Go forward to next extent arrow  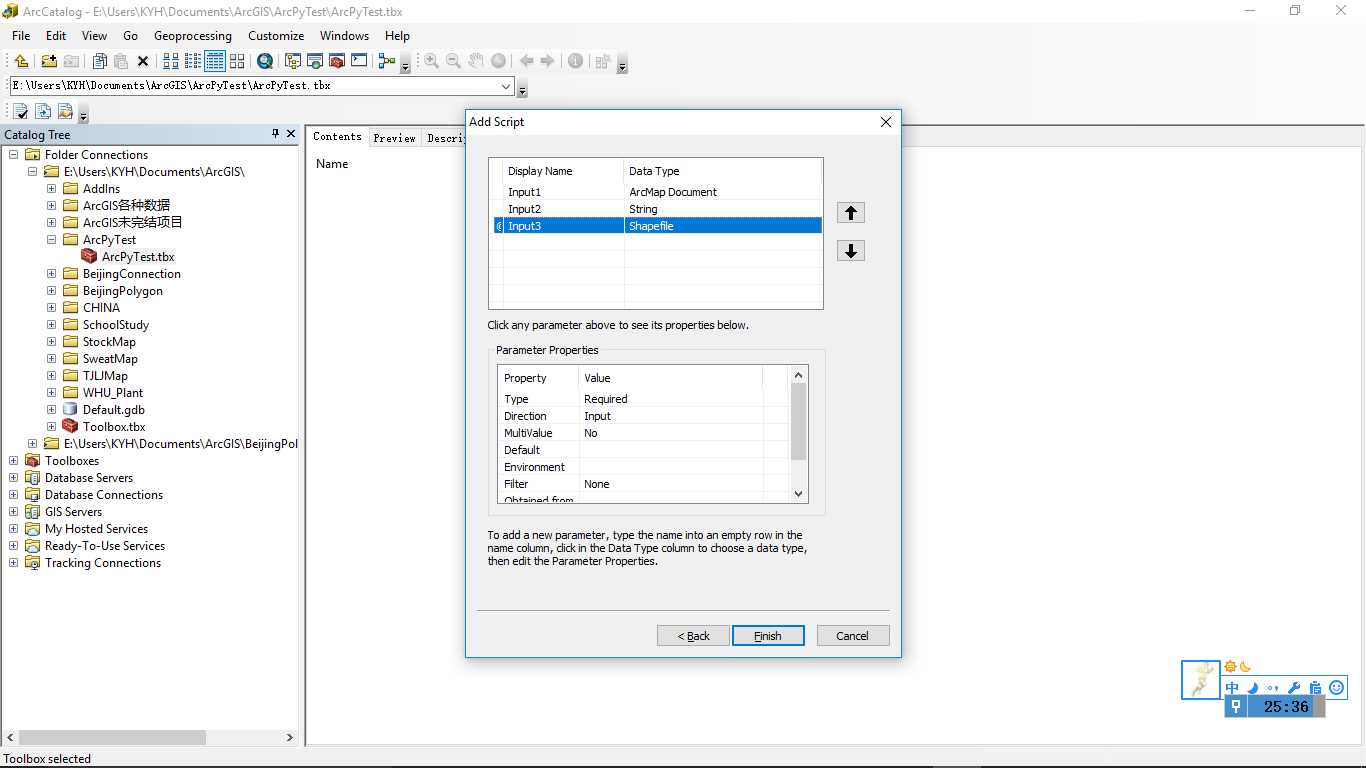click(x=547, y=61)
